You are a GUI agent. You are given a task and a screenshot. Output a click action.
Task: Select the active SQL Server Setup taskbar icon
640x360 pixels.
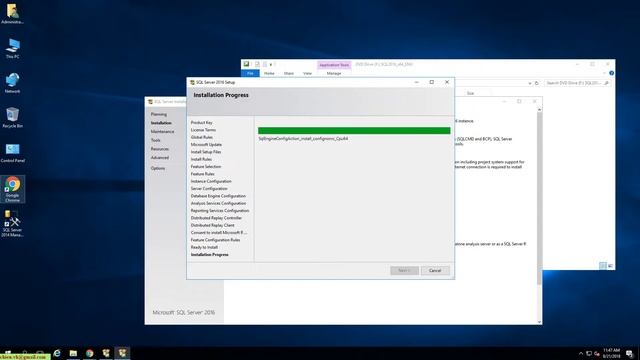(x=122, y=353)
